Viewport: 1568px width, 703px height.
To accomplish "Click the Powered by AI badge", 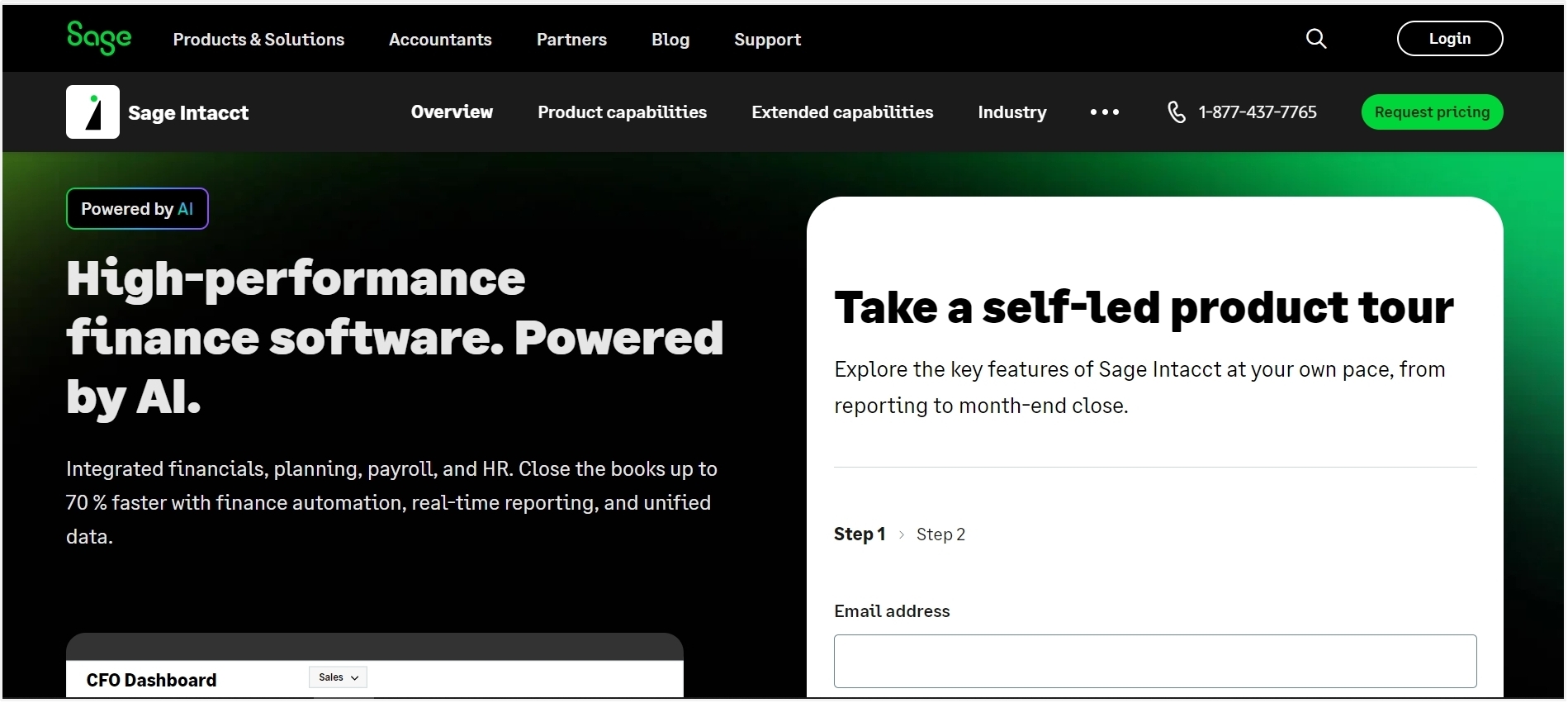I will tap(137, 209).
